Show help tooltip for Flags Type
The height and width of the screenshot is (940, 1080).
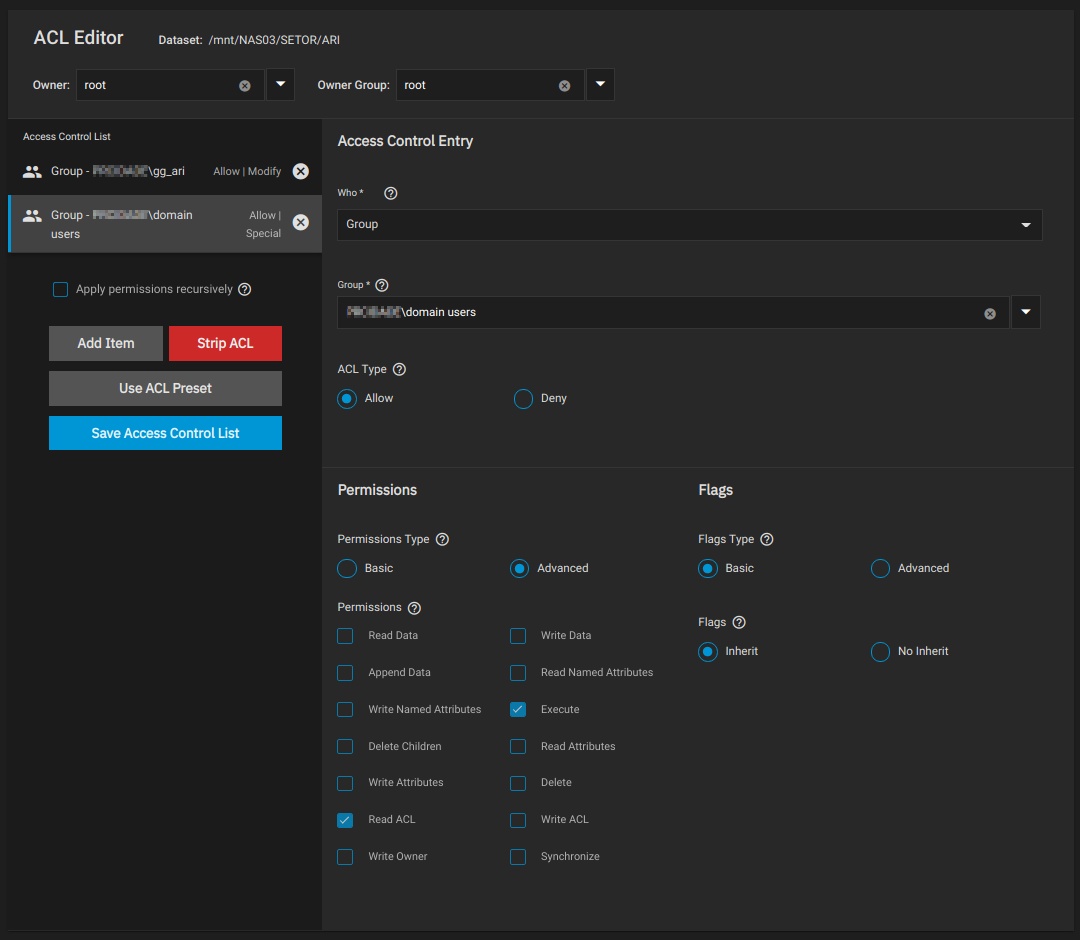pos(767,539)
